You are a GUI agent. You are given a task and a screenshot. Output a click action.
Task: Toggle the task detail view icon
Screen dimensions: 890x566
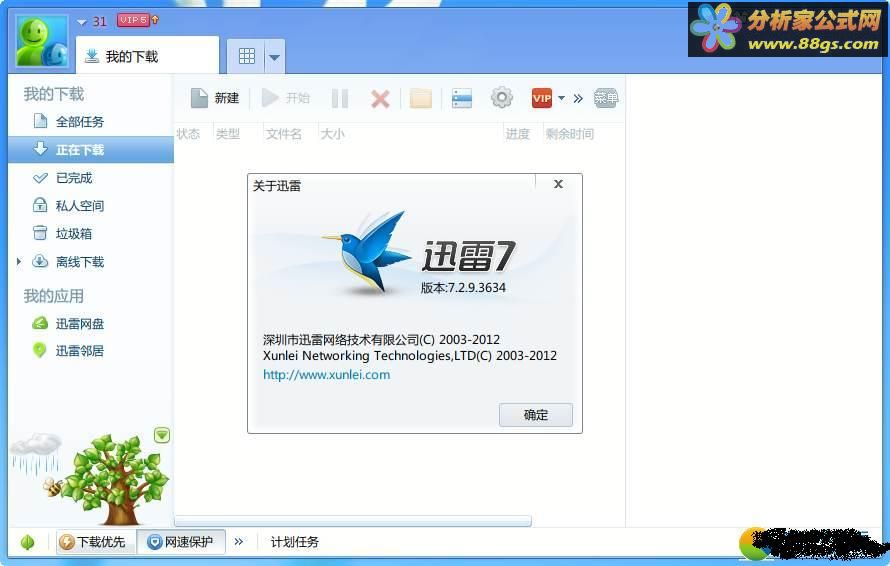pos(461,98)
